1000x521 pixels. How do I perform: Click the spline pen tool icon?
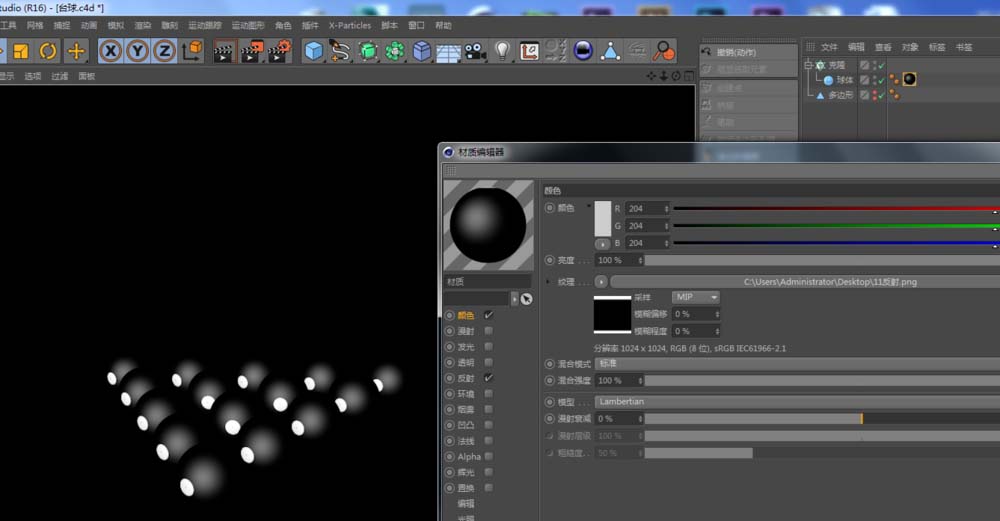coord(340,51)
